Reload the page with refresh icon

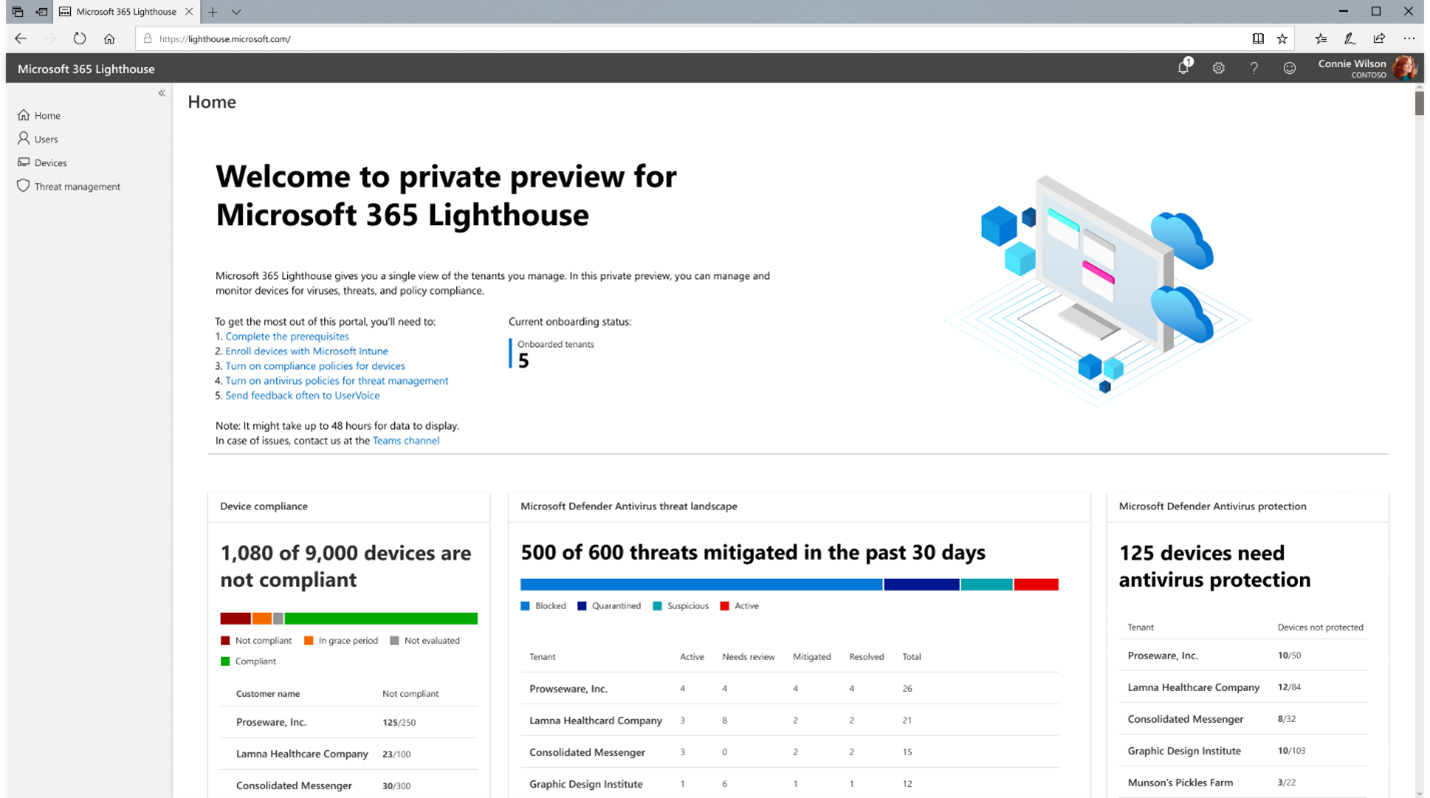[x=80, y=38]
